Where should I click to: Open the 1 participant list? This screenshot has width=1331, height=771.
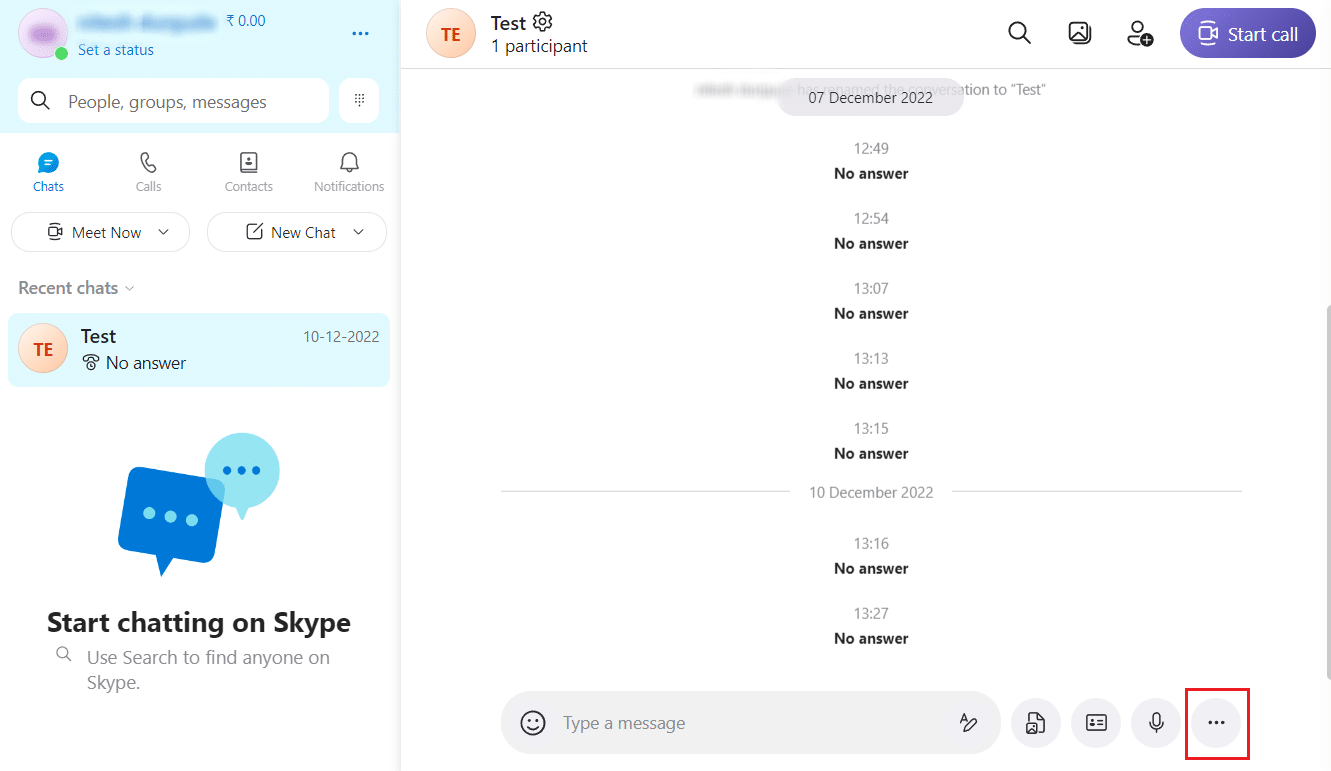click(539, 46)
